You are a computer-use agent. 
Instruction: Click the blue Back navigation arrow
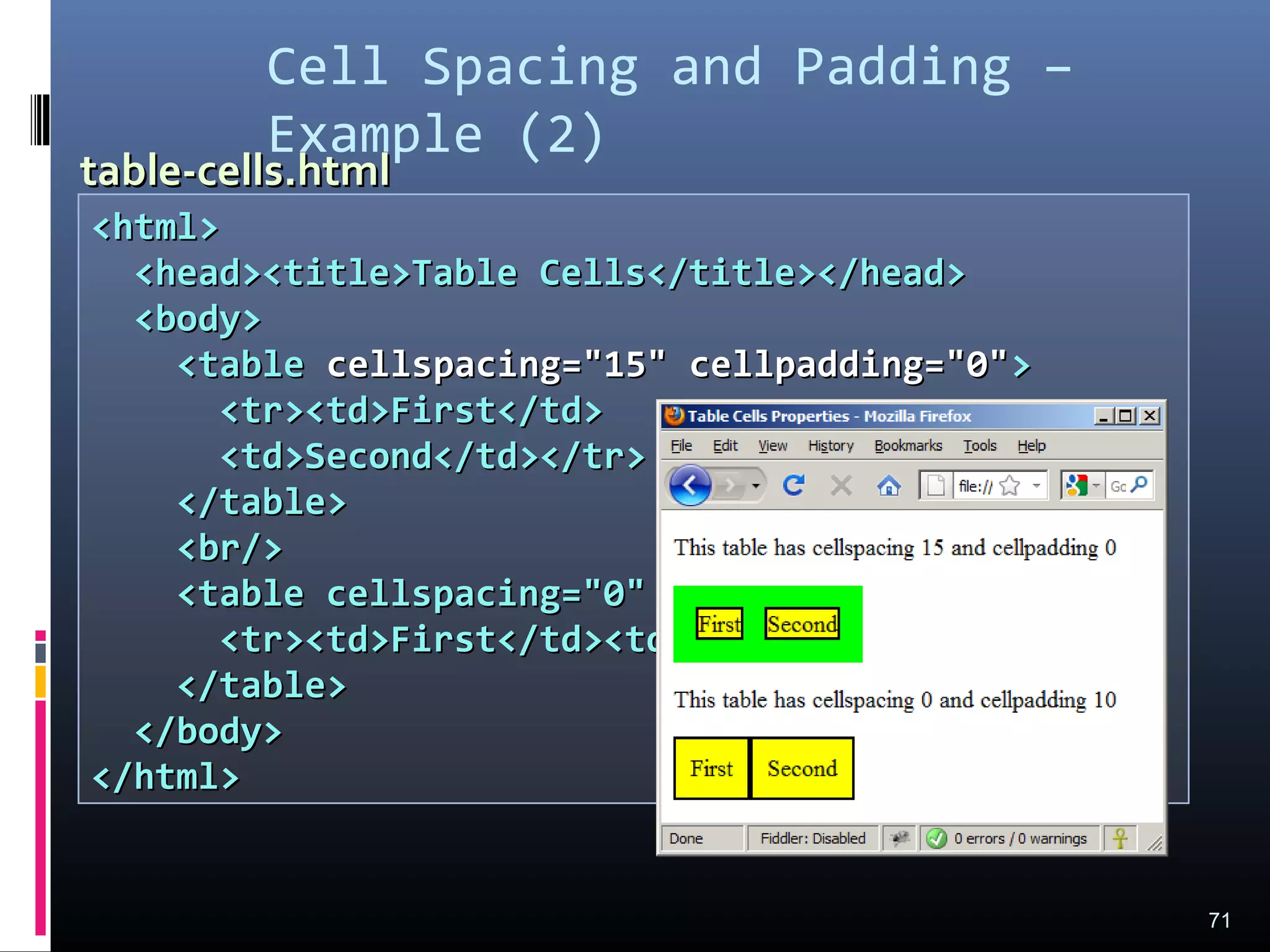click(x=690, y=485)
